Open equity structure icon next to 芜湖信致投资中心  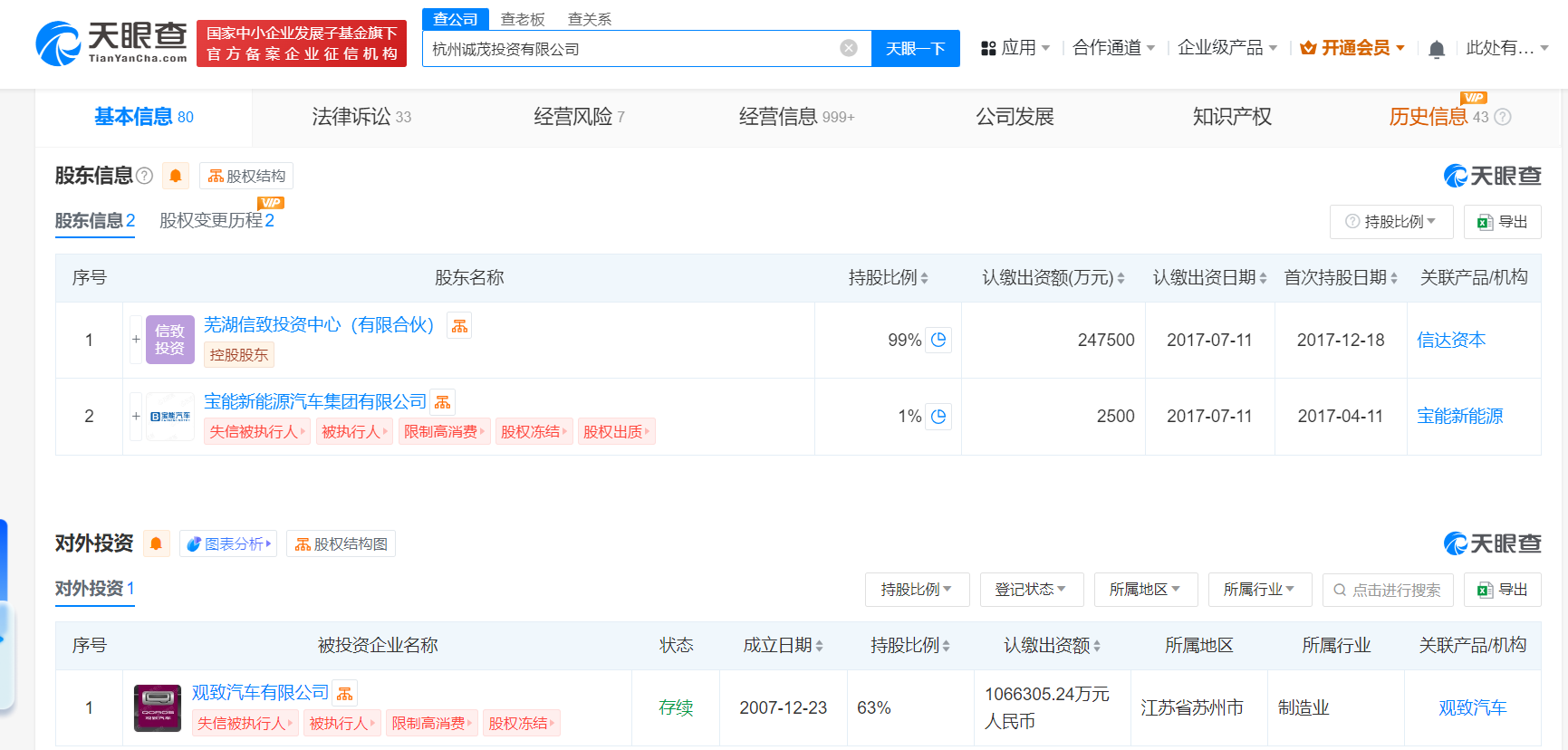(x=460, y=326)
